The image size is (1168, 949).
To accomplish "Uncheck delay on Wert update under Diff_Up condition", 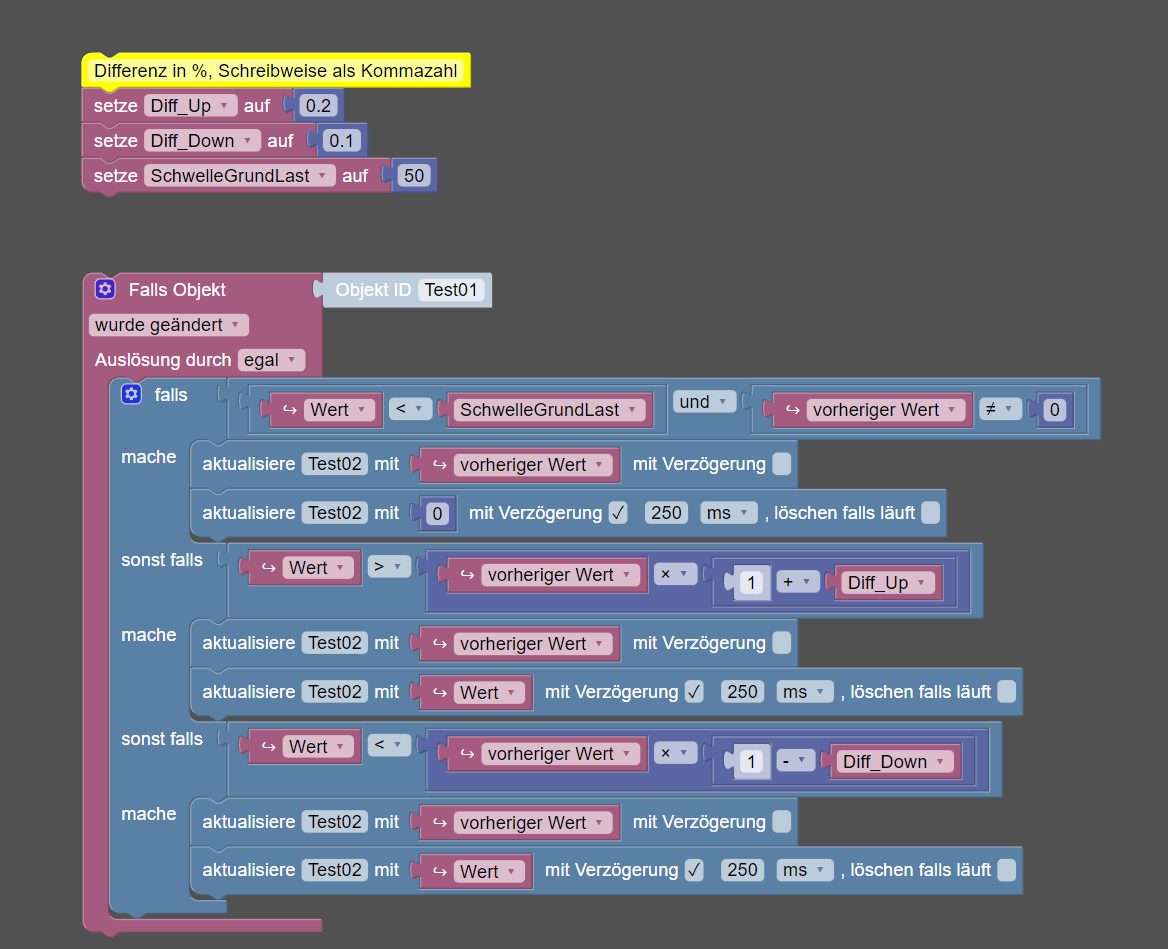I will (694, 691).
